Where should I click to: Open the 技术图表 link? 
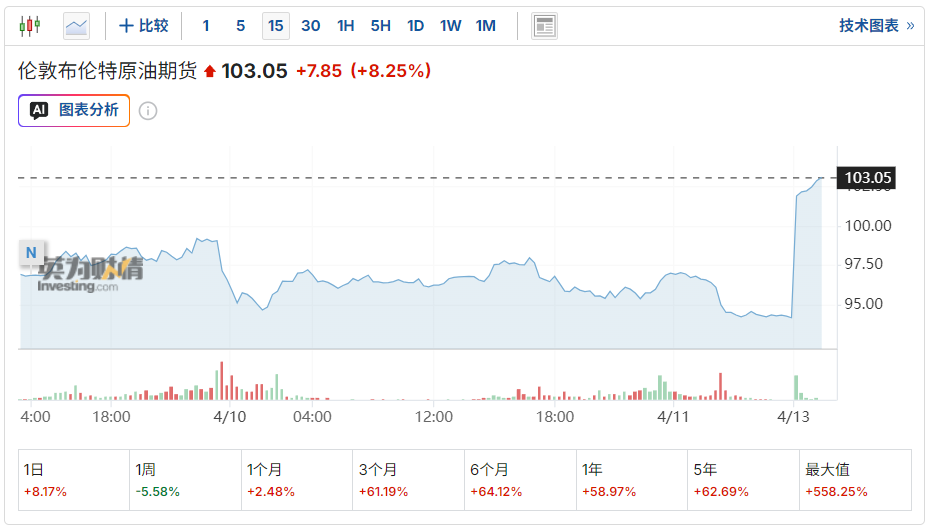coord(876,26)
